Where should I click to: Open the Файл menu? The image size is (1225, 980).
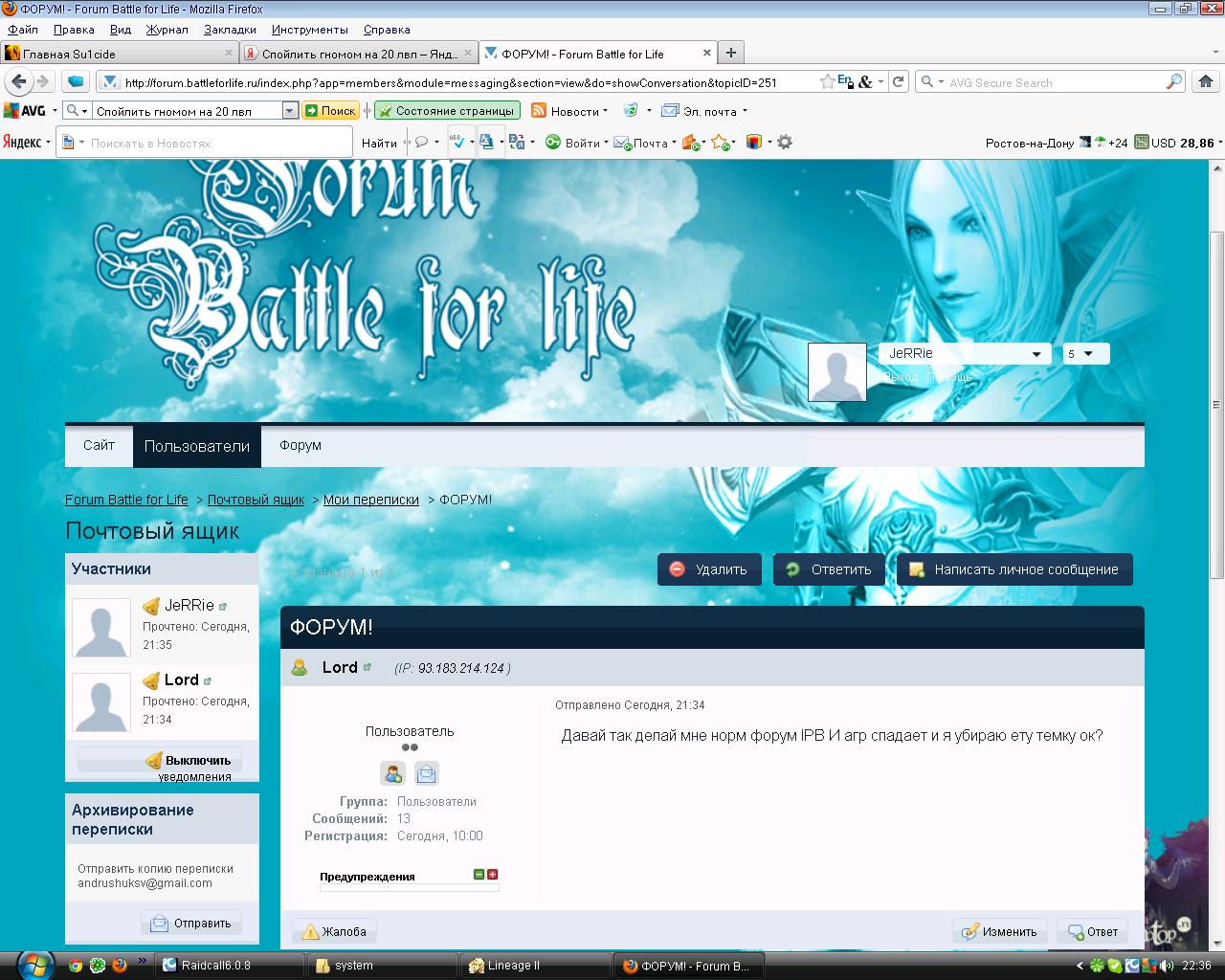23,30
